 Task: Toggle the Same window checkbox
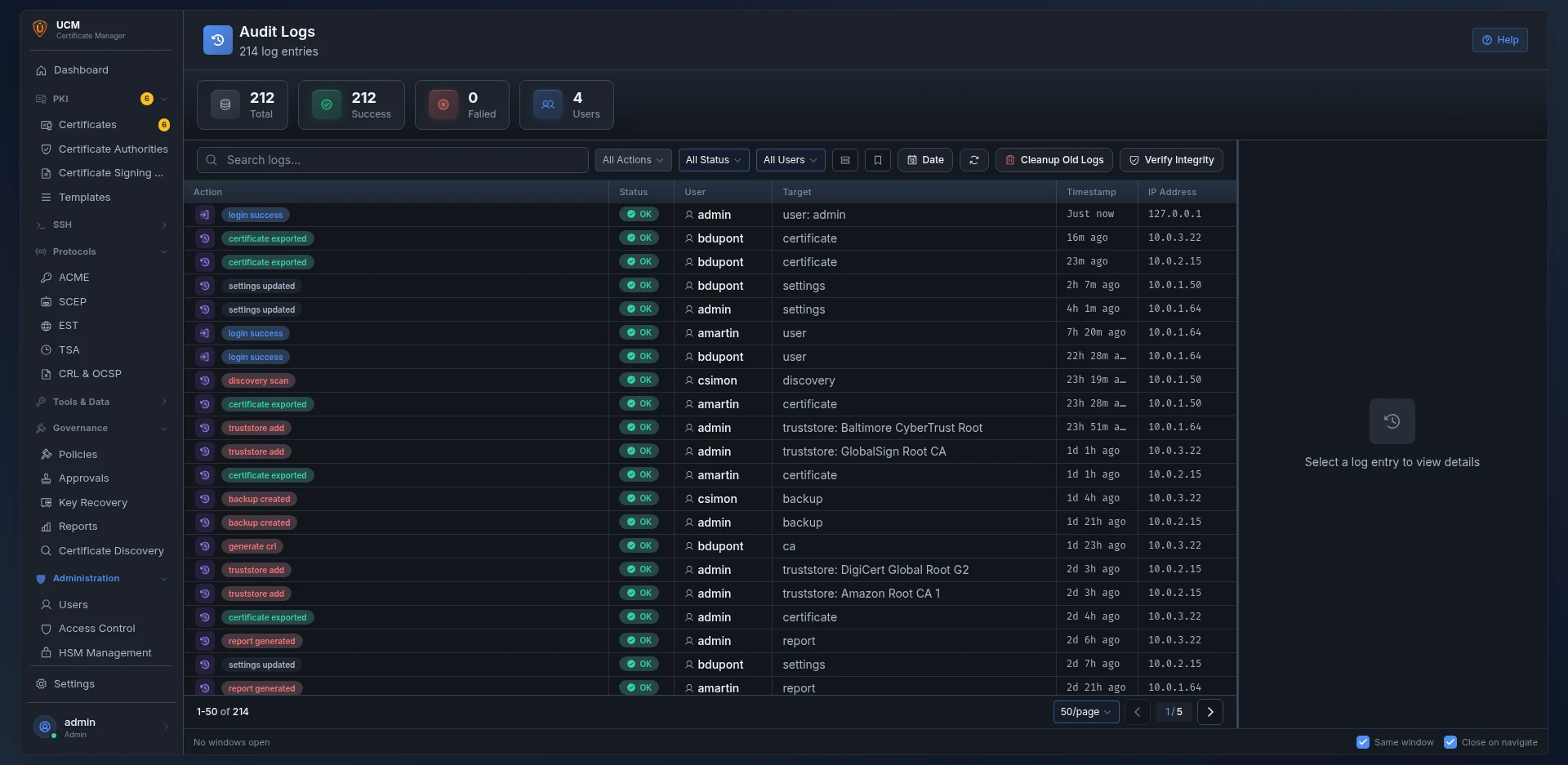[1363, 742]
